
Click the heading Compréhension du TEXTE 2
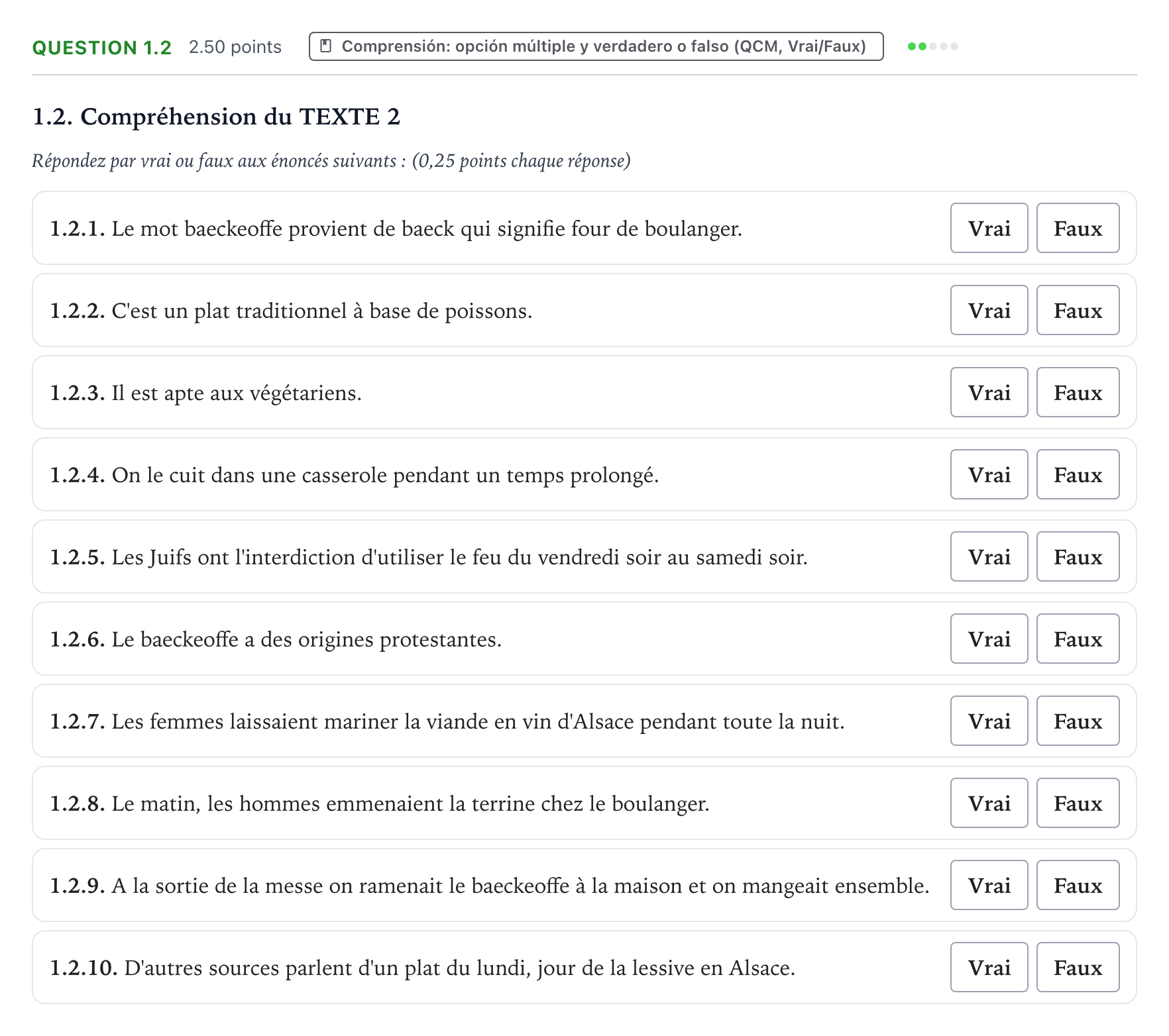(217, 117)
